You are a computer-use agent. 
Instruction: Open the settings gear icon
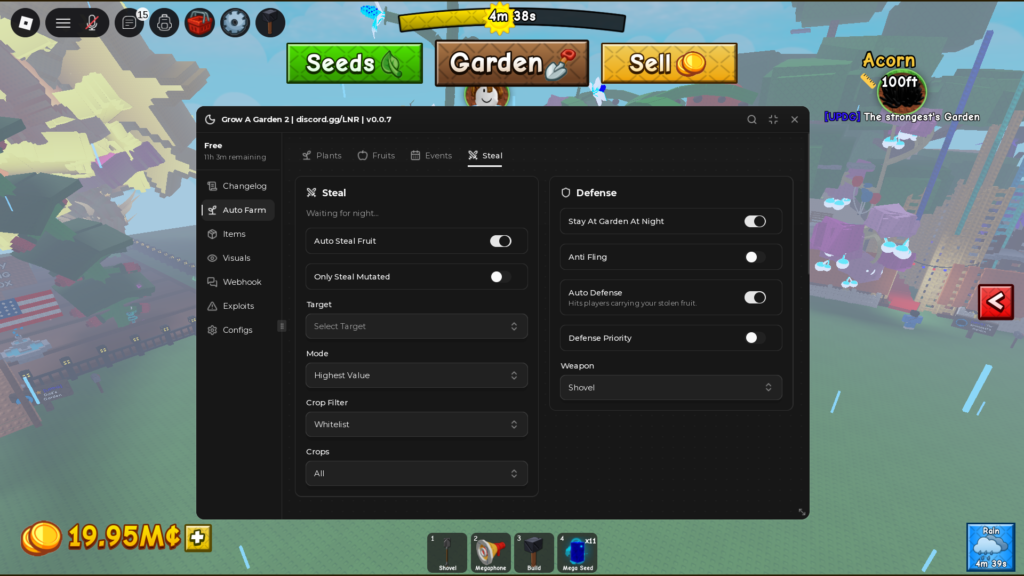coord(235,23)
